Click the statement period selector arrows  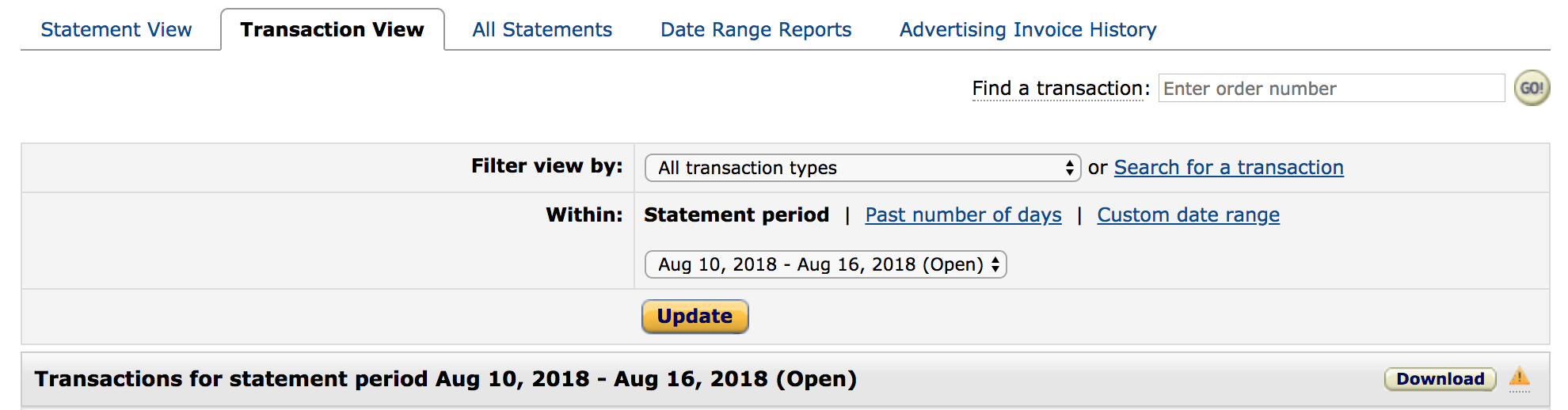995,264
